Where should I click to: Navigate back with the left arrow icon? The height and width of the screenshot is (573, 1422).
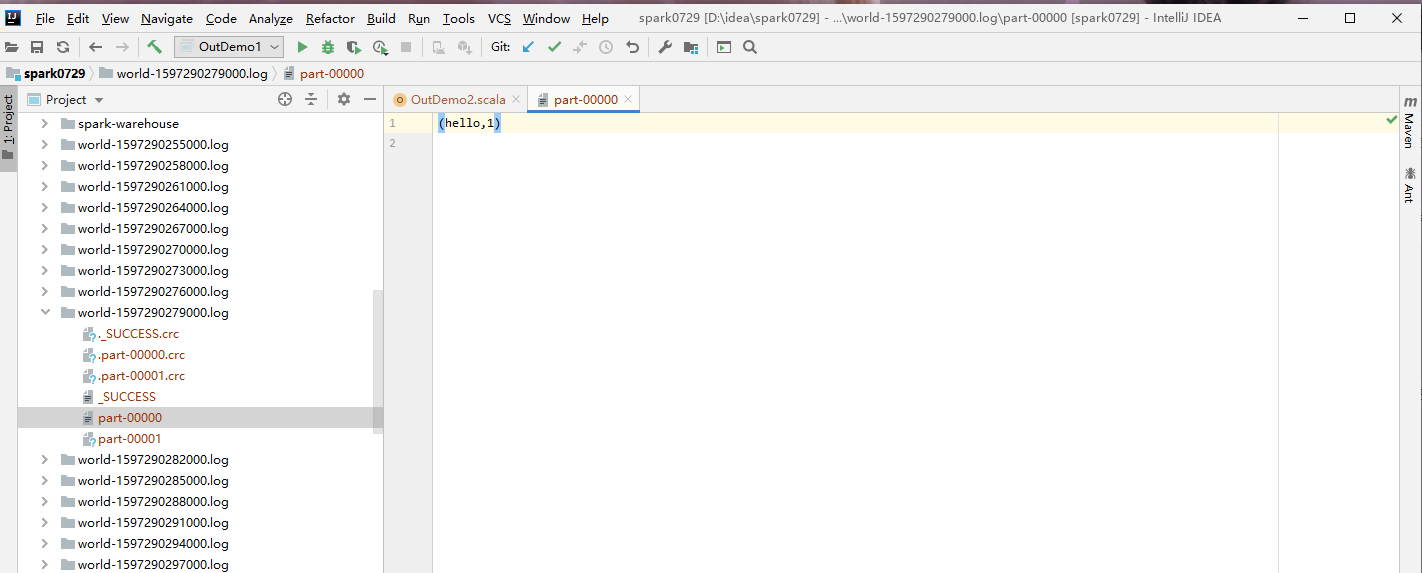96,47
